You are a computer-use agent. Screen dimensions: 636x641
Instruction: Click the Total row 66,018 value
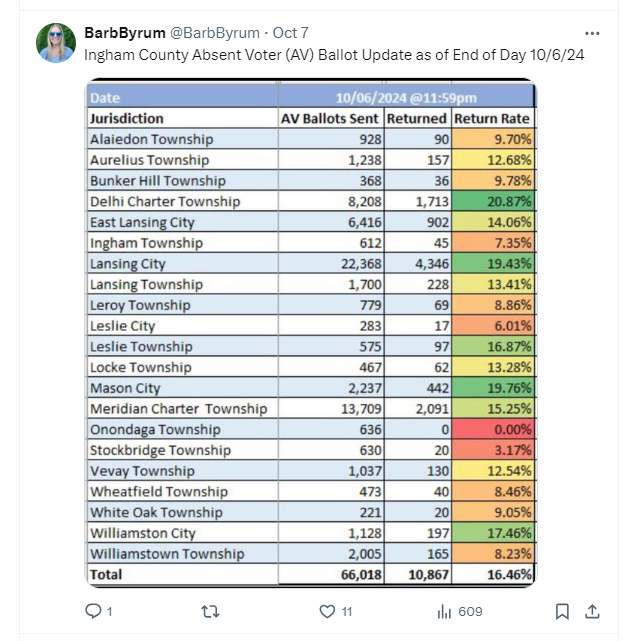pyautogui.click(x=361, y=574)
